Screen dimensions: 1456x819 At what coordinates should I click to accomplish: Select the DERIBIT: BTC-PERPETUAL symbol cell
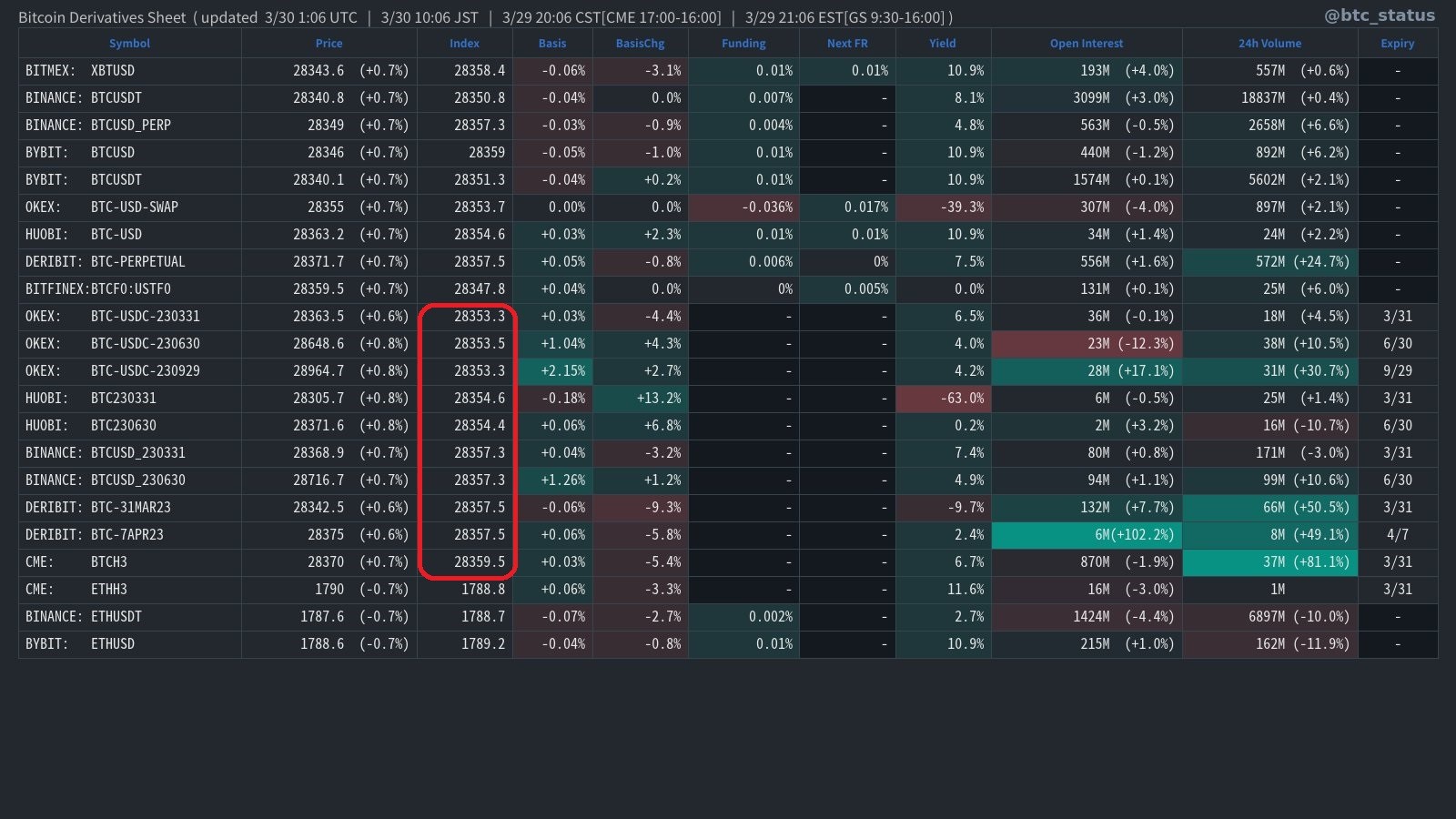click(130, 262)
